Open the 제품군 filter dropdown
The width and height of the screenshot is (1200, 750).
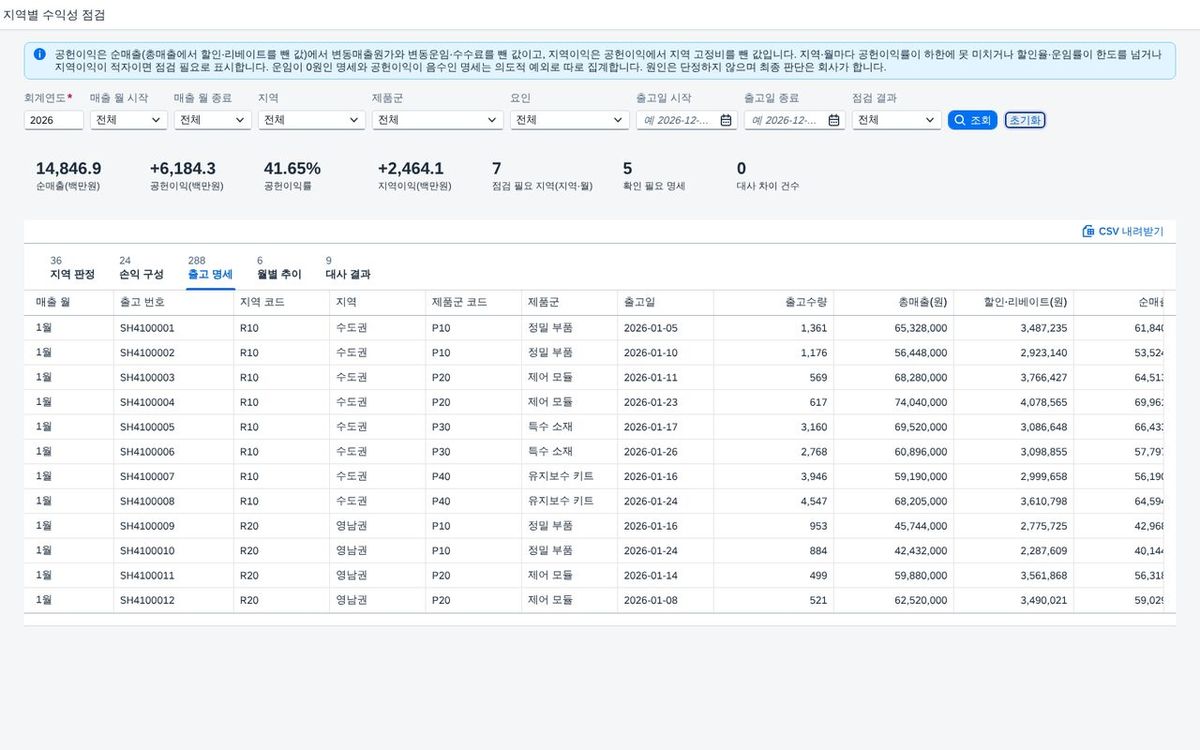pos(437,120)
